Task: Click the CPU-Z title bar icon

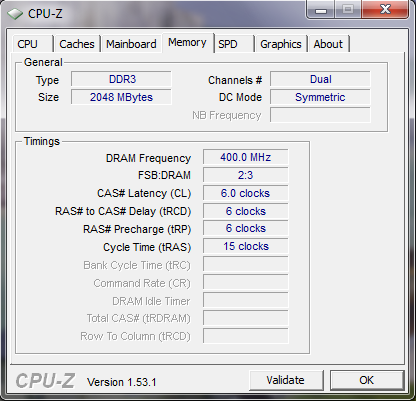Action: (x=15, y=14)
